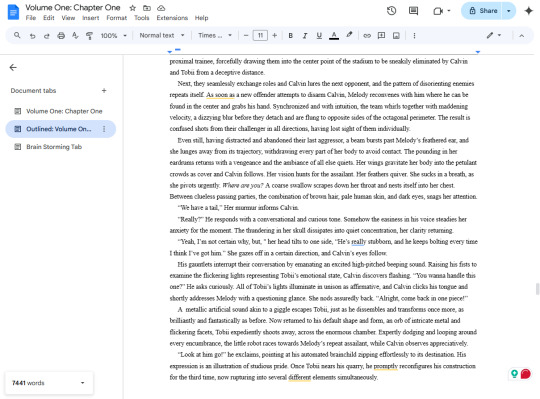The image size is (540, 399).
Task: Insert an image from toolbar
Action: tap(396, 35)
